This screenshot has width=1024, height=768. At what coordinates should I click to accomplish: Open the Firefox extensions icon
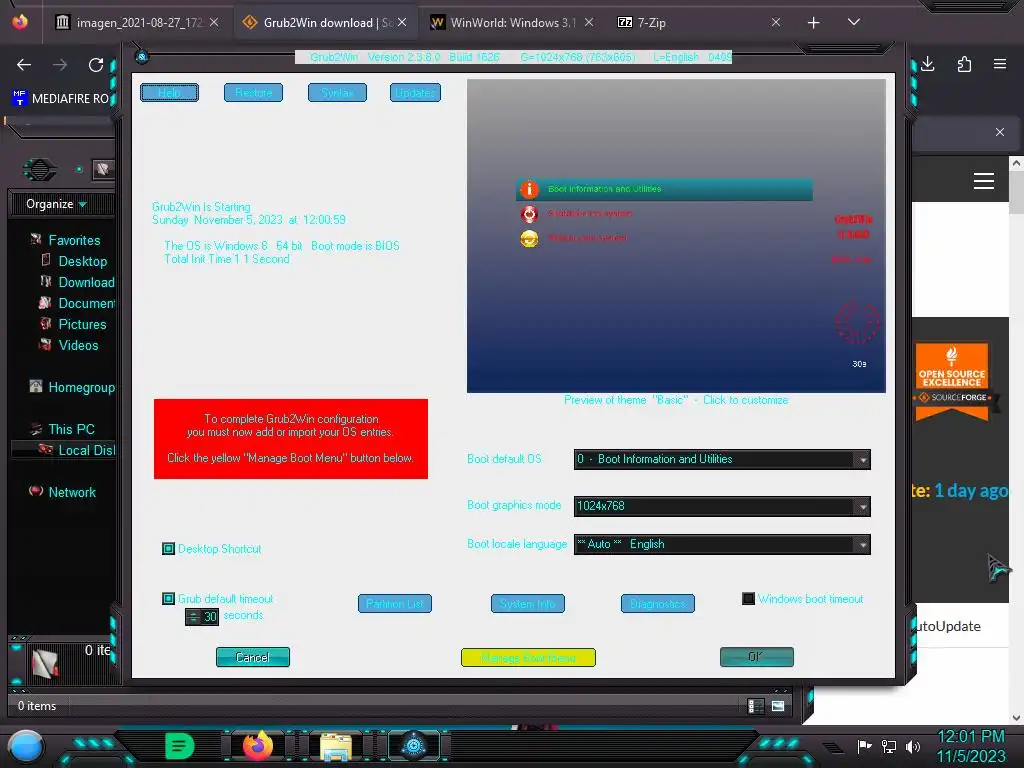click(964, 64)
